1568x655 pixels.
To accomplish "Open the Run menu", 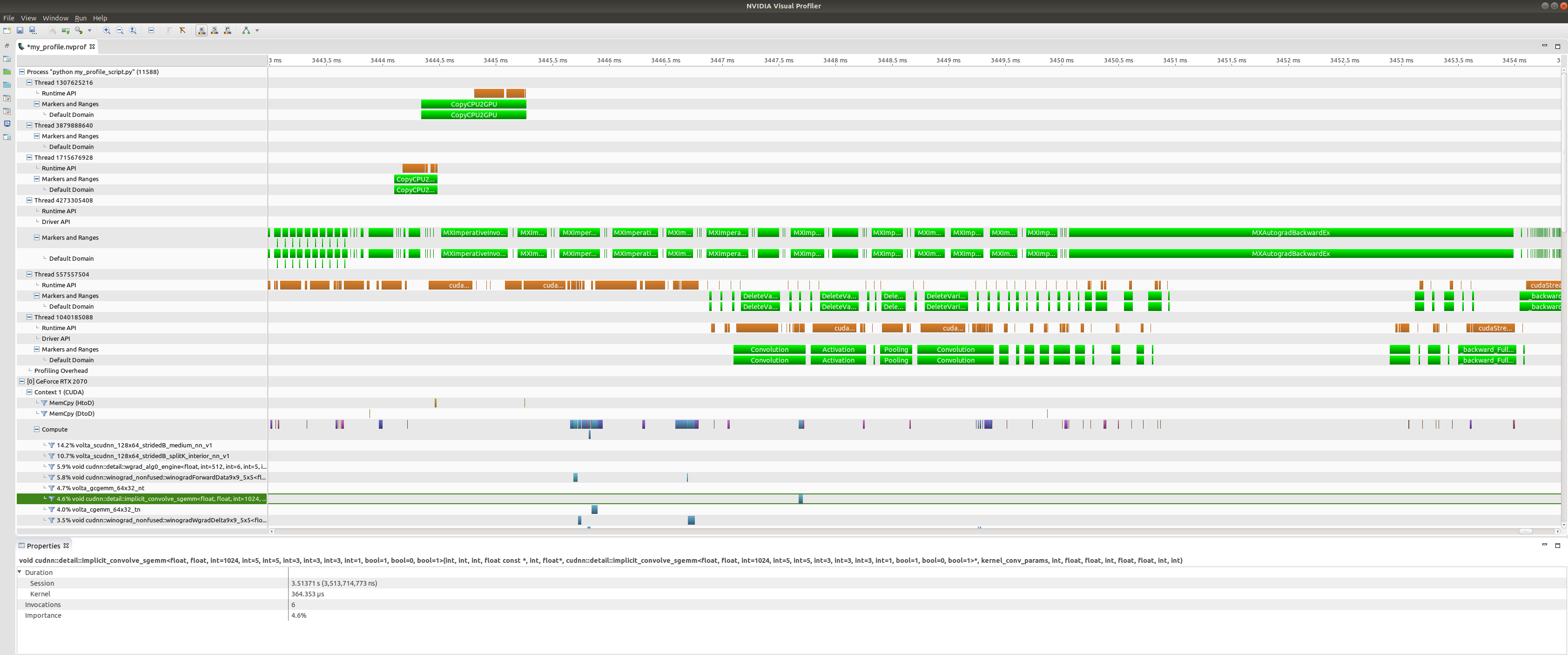I will 81,18.
